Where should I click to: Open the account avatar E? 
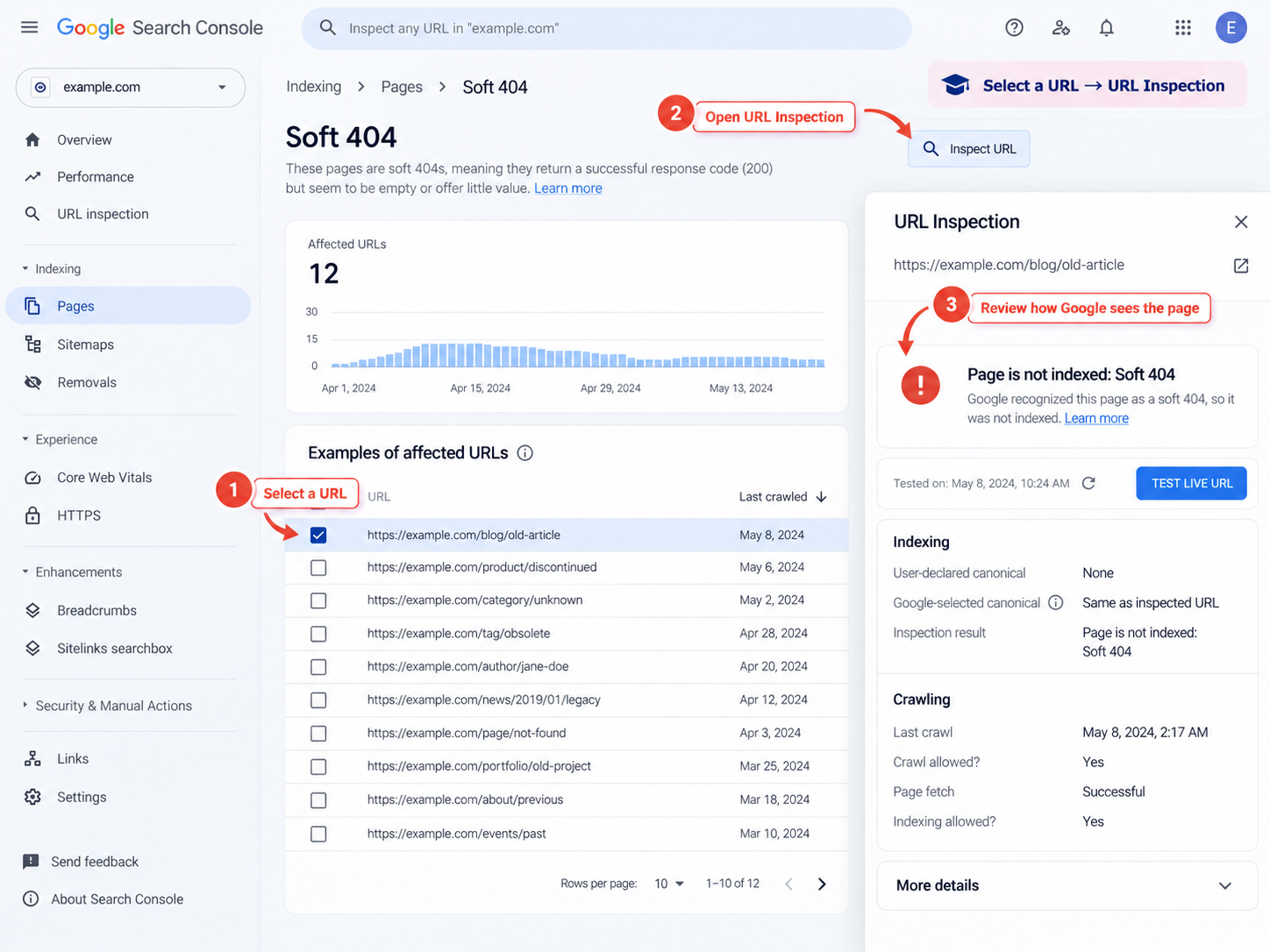1231,28
